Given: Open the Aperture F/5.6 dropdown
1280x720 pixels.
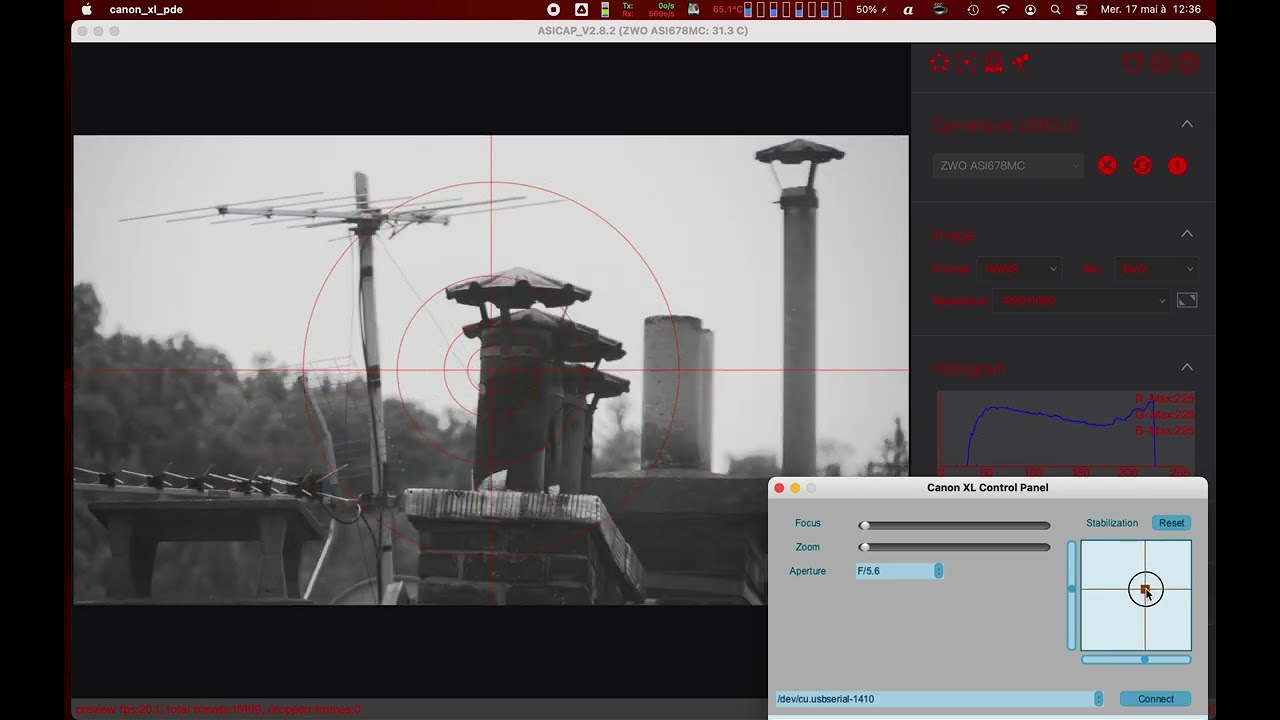Looking at the screenshot, I should tap(899, 571).
